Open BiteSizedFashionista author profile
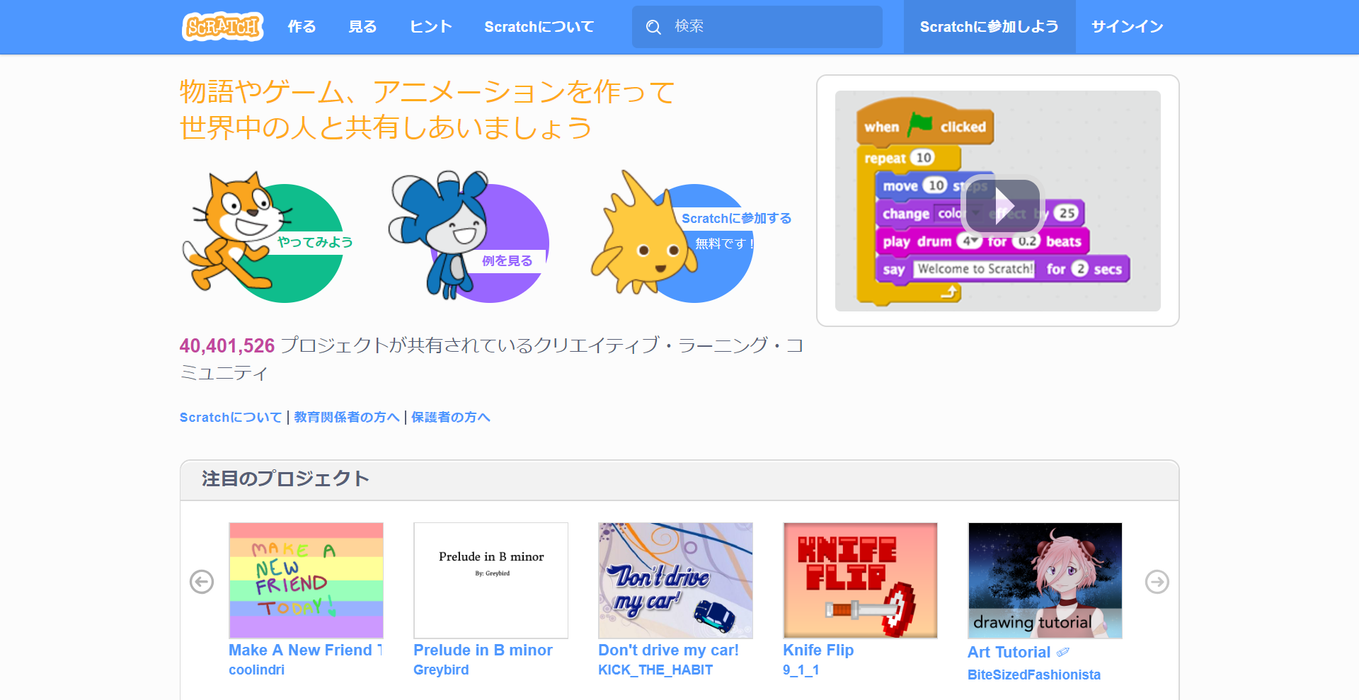The width and height of the screenshot is (1359, 700). click(x=1034, y=675)
